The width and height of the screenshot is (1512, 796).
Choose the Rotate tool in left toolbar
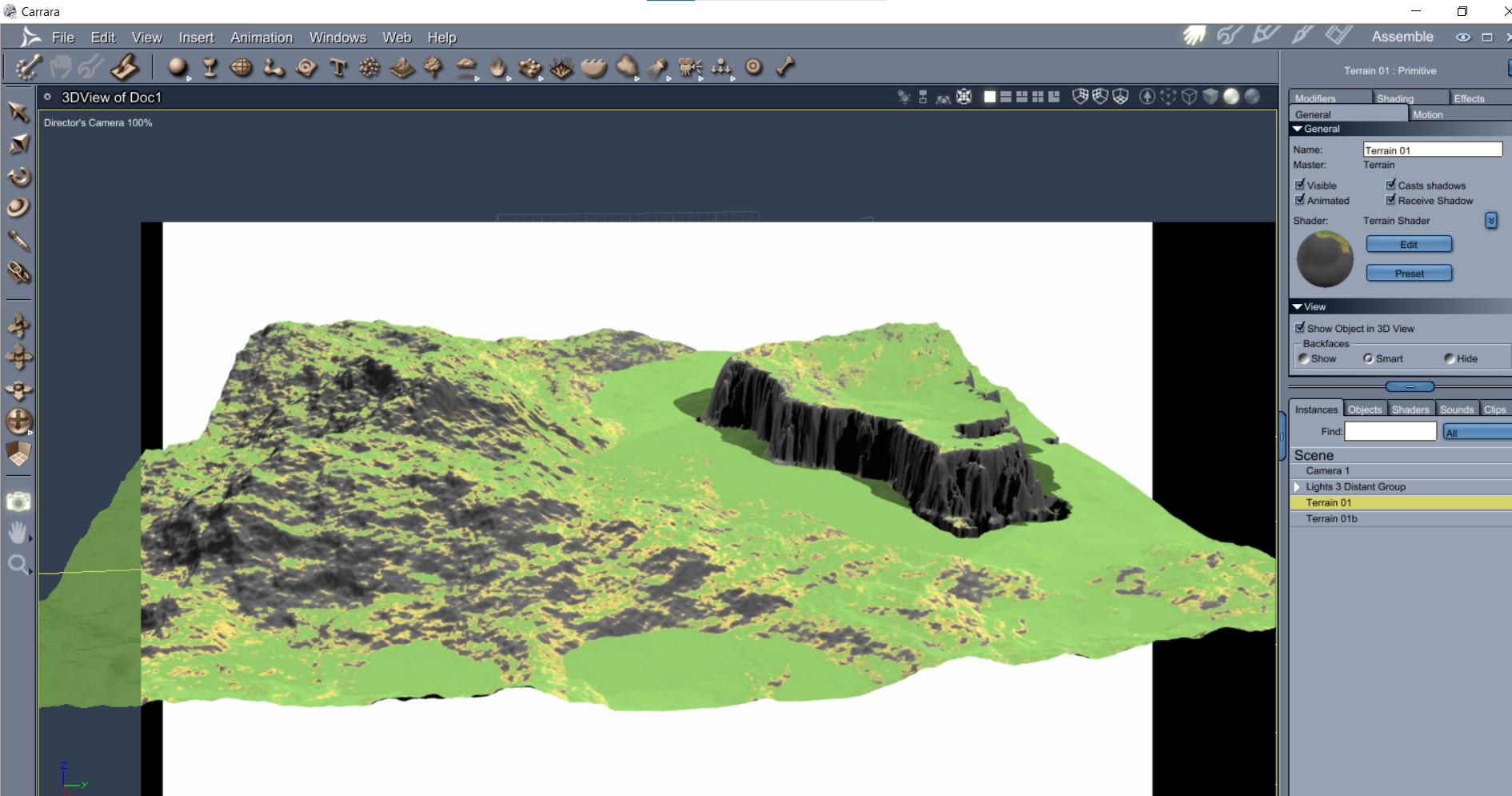pyautogui.click(x=18, y=176)
